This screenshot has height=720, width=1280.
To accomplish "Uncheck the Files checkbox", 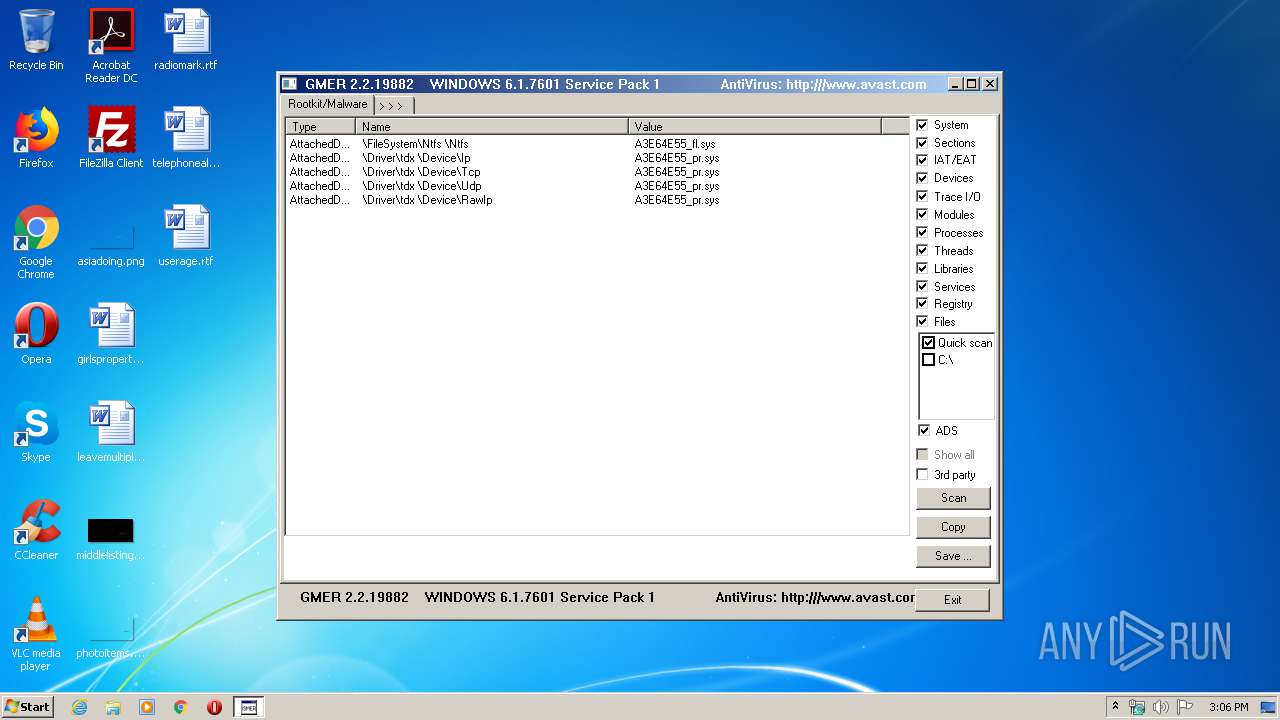I will click(922, 322).
